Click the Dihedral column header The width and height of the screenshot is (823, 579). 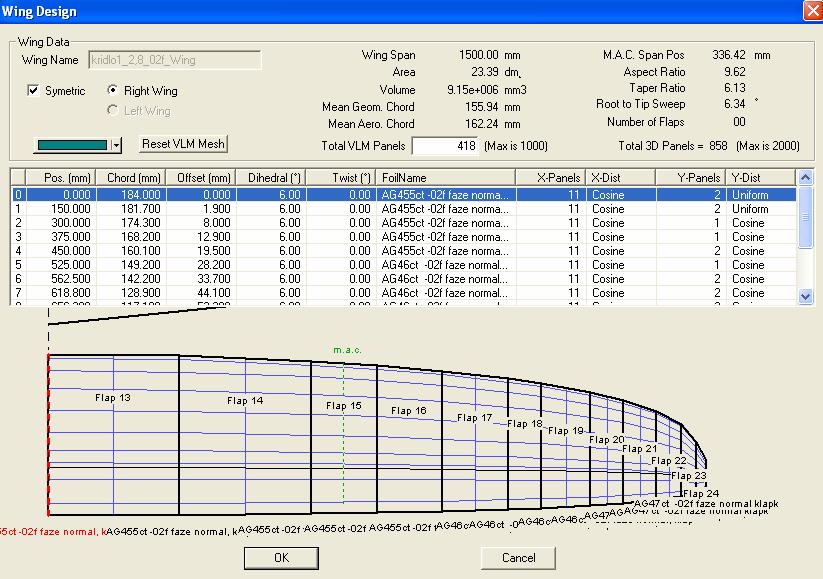[x=271, y=177]
